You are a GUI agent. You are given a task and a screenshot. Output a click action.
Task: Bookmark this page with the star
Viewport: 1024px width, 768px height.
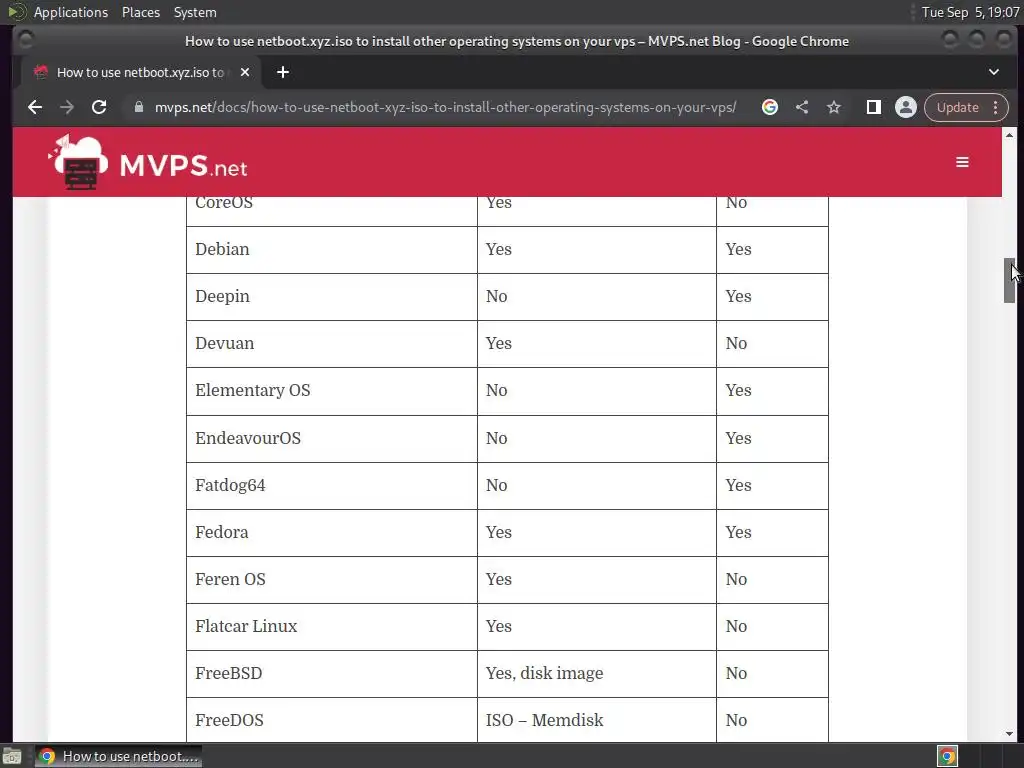834,107
